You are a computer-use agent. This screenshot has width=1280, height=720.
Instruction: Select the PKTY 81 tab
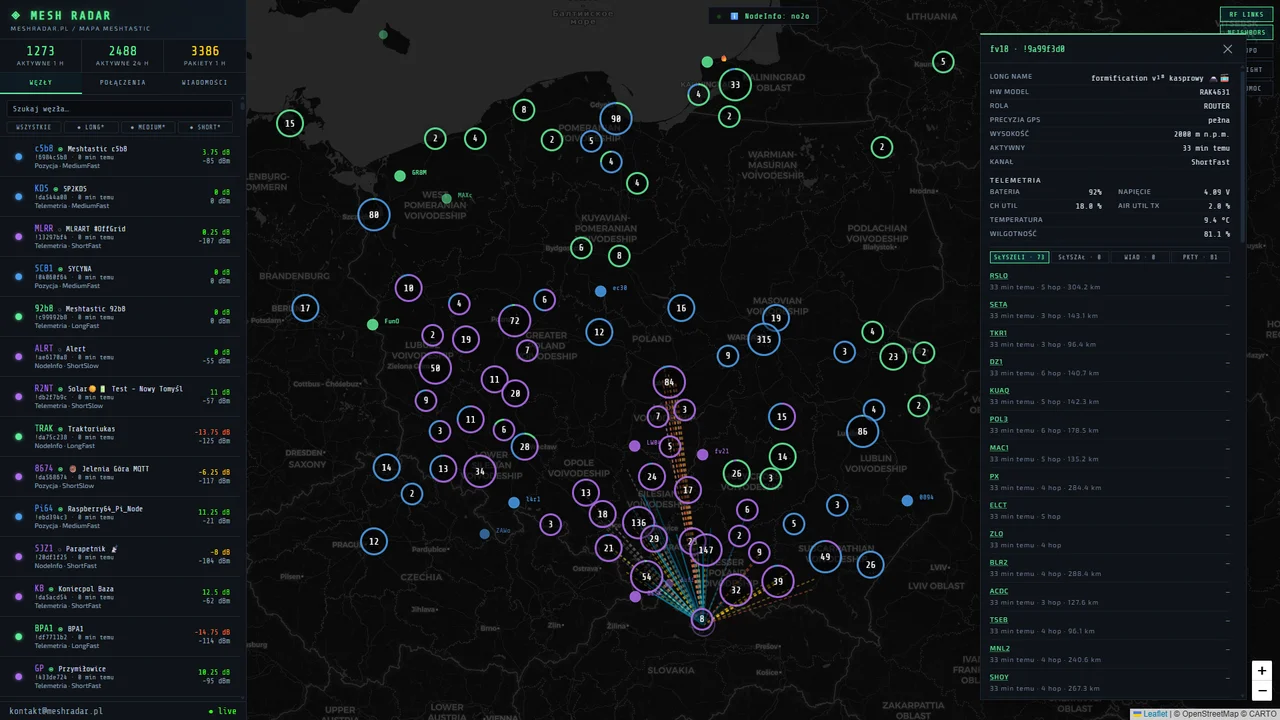pyautogui.click(x=1199, y=257)
